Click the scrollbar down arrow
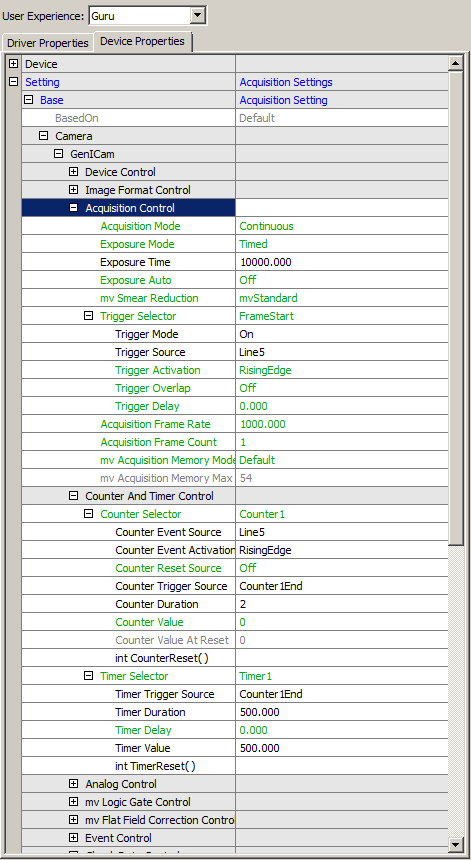 pyautogui.click(x=456, y=844)
